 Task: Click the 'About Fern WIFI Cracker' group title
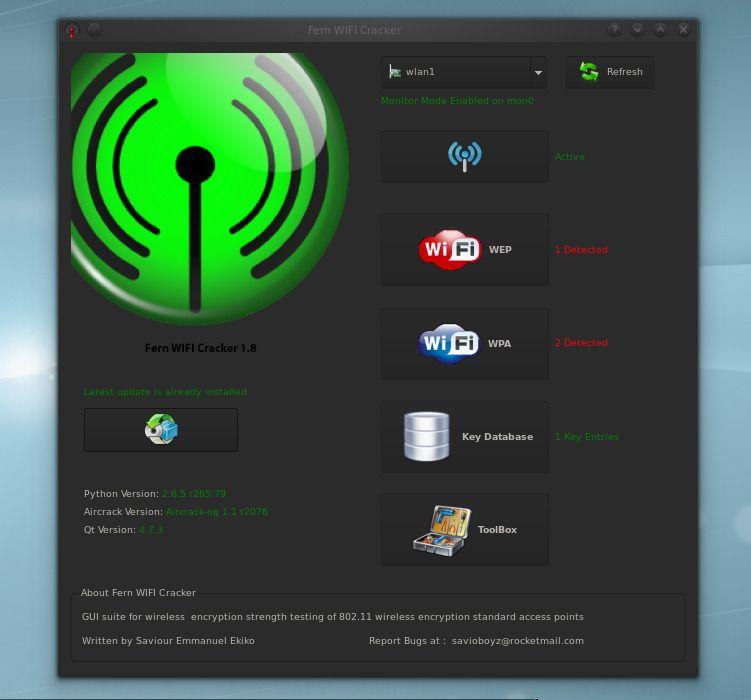coord(138,593)
